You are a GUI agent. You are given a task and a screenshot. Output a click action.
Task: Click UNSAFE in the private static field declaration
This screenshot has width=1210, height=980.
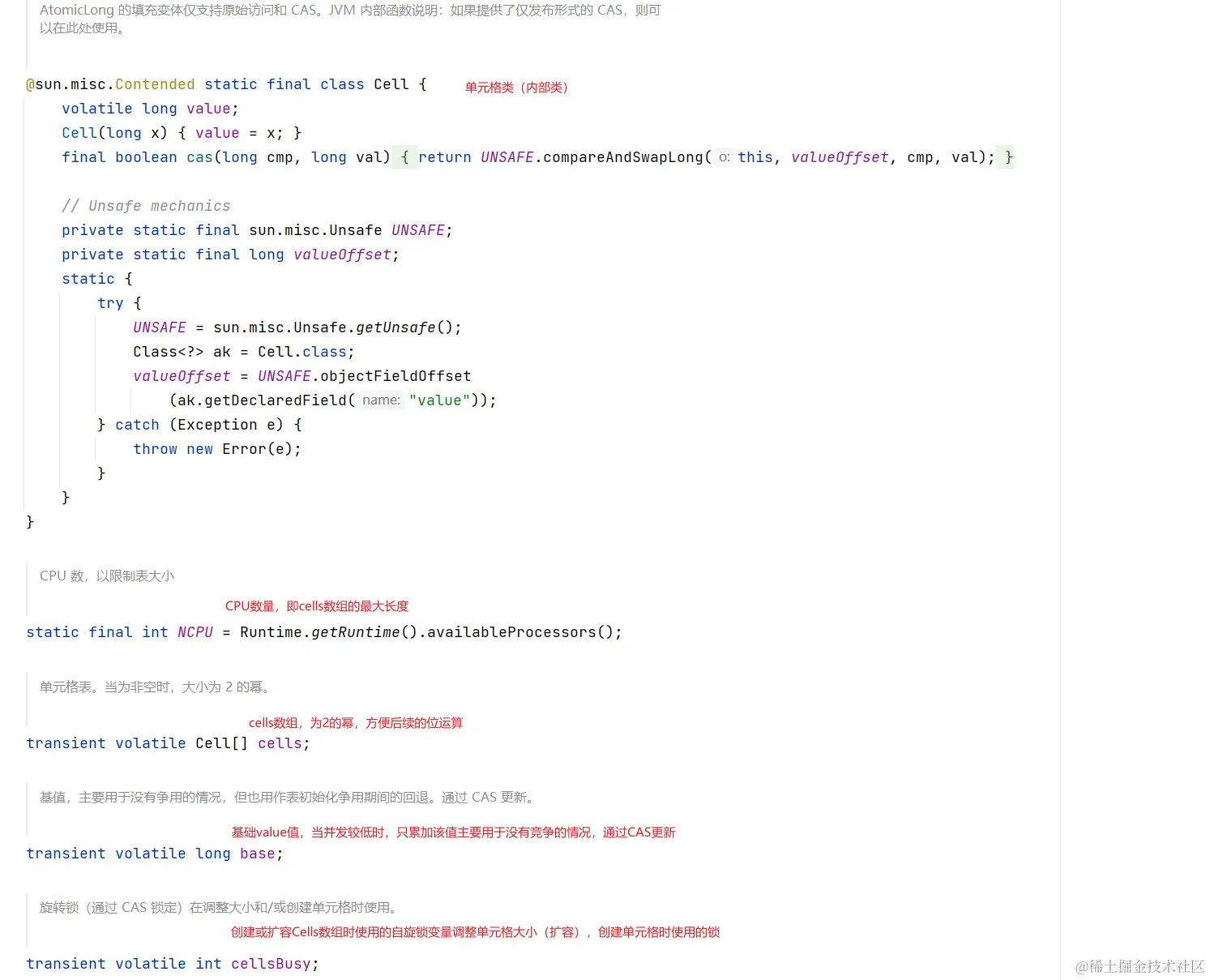click(x=417, y=230)
